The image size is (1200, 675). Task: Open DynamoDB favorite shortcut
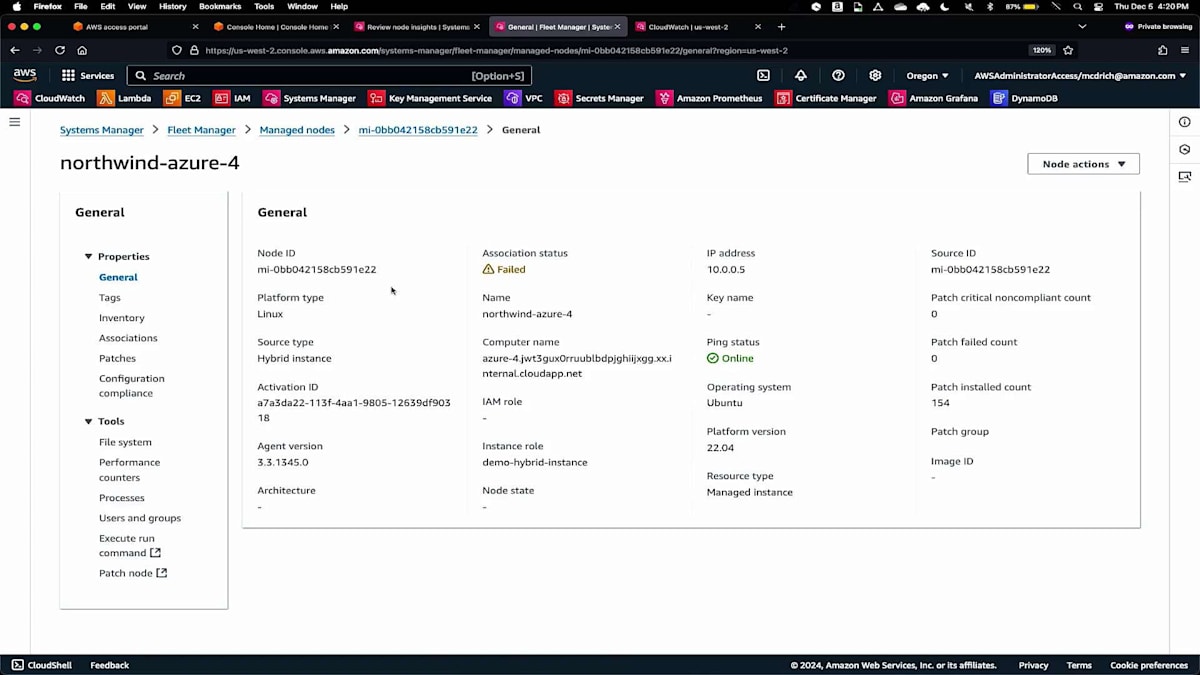(1025, 98)
